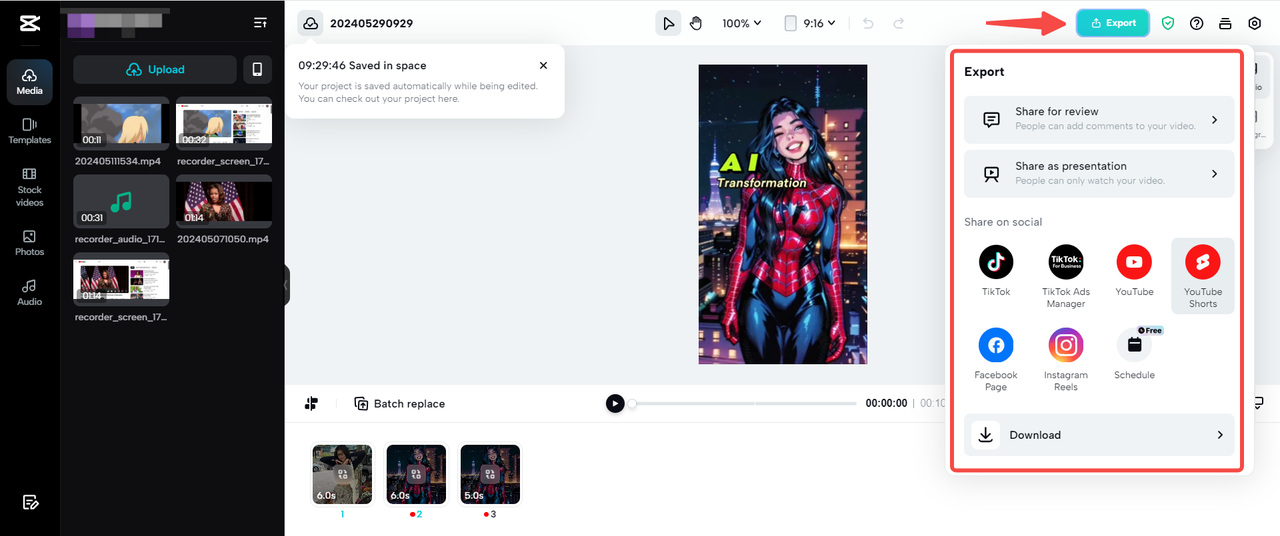Open the Media panel

pyautogui.click(x=30, y=82)
